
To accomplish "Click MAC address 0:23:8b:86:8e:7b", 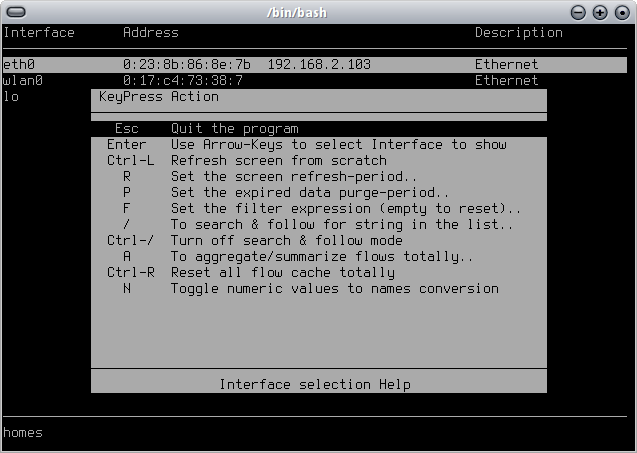I will pos(187,65).
